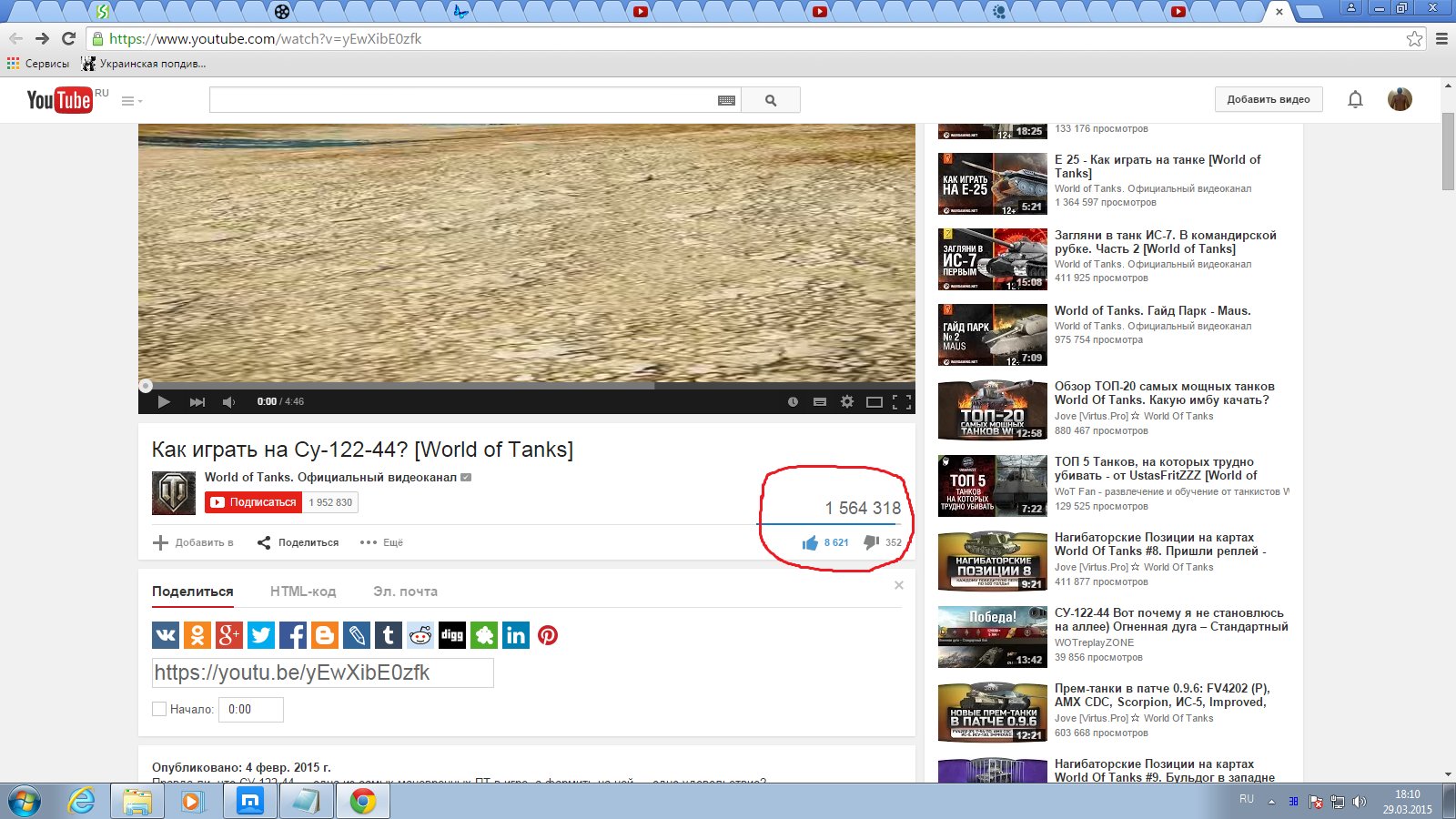Image resolution: width=1456 pixels, height=819 pixels.
Task: Click the search magnifier button
Action: pyautogui.click(x=771, y=100)
